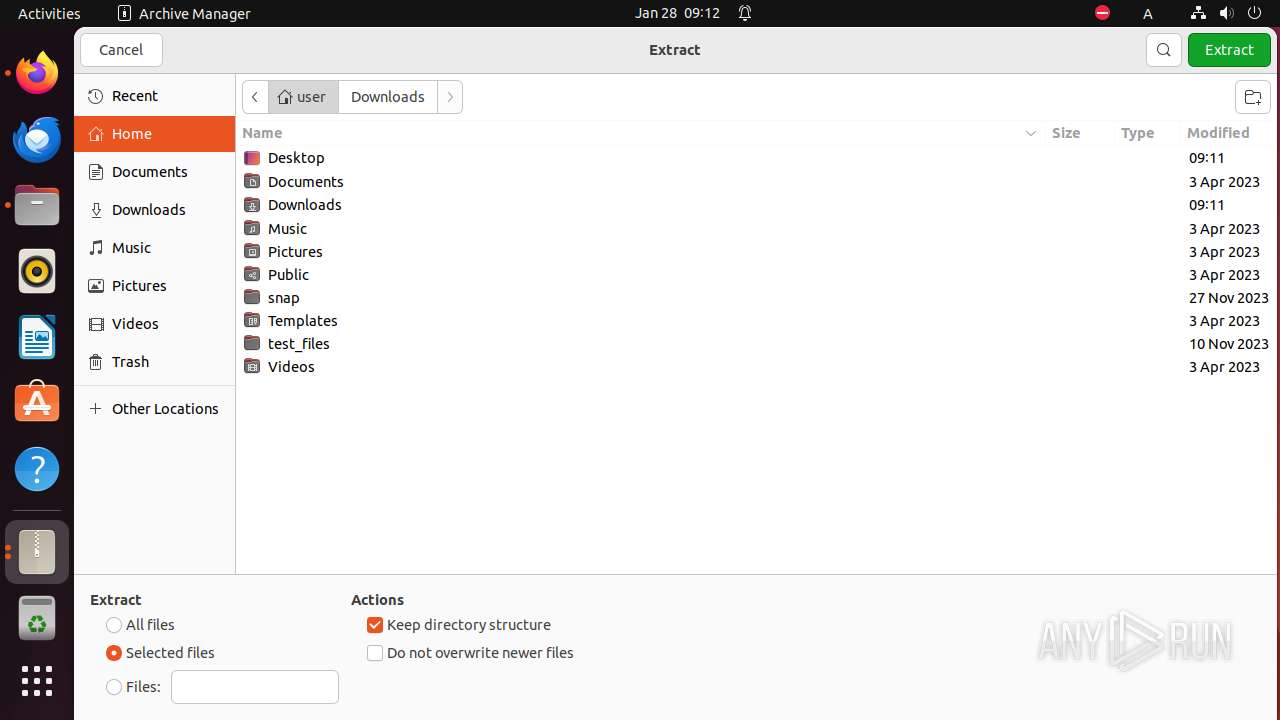Open Downloads in the sidebar

pos(154,210)
